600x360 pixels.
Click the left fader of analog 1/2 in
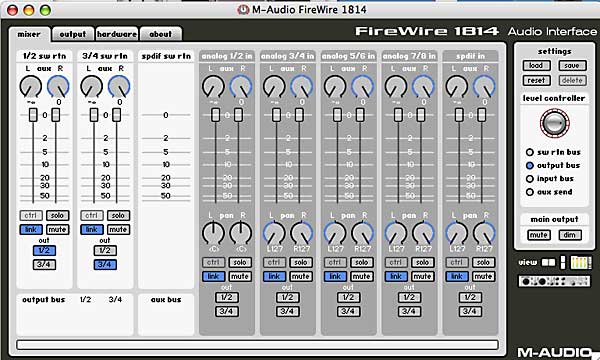point(216,115)
